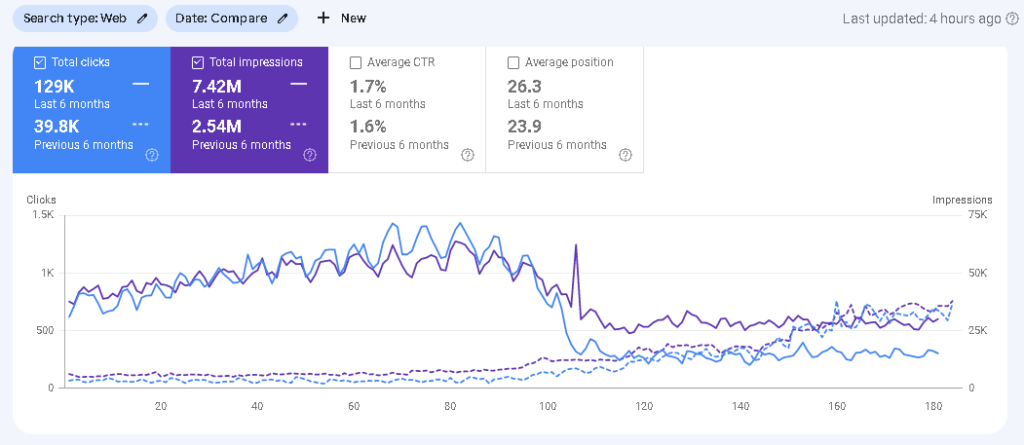Click the pencil icon on Date: Compare chip
Image resolution: width=1024 pixels, height=445 pixels.
click(x=283, y=18)
